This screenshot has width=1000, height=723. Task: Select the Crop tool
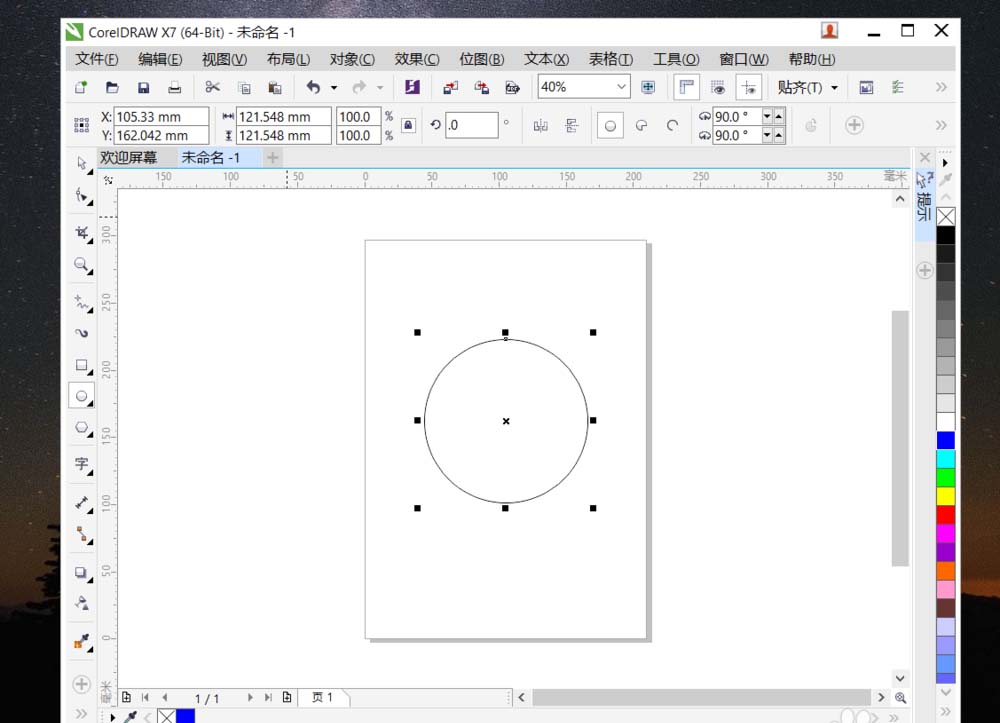click(x=82, y=233)
